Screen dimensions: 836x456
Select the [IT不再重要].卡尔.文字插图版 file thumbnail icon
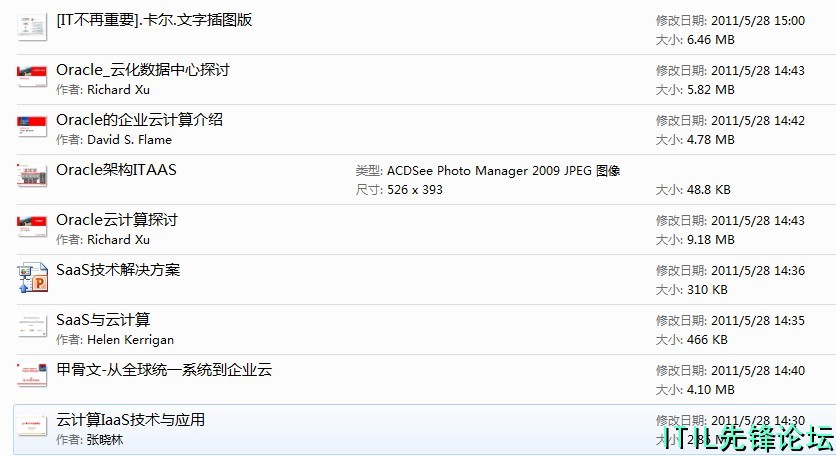tap(32, 28)
